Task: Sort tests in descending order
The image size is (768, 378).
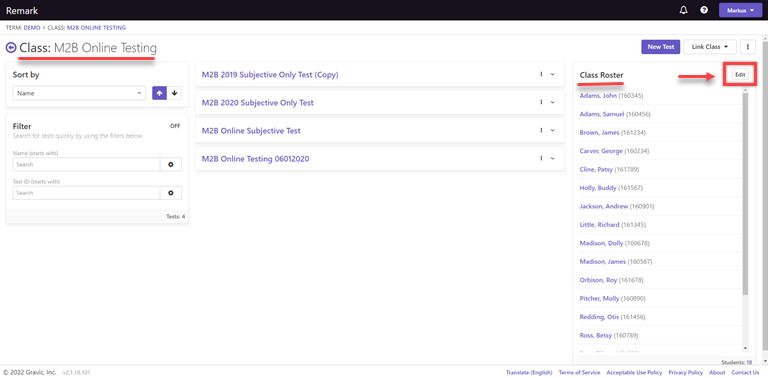Action: coord(174,93)
